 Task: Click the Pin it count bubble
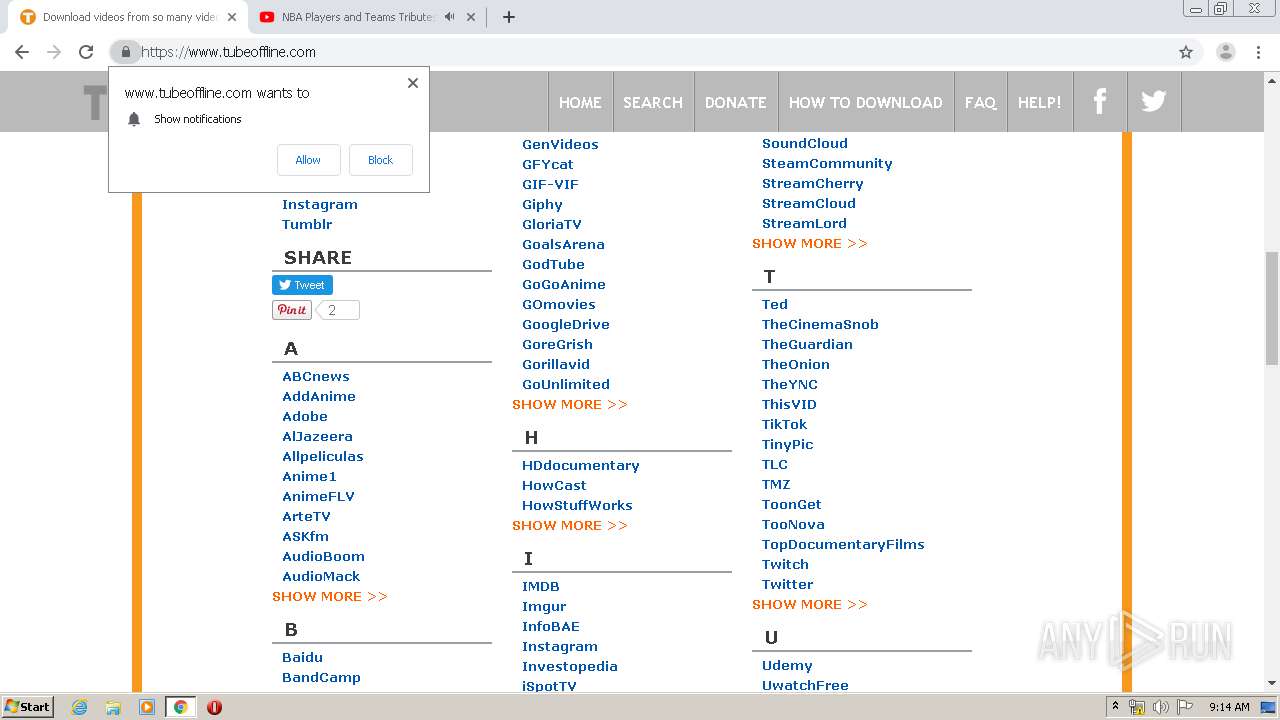(x=338, y=310)
